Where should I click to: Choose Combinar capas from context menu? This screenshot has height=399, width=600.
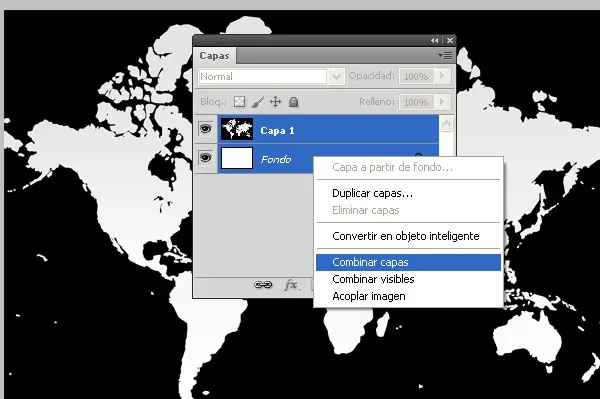click(408, 262)
